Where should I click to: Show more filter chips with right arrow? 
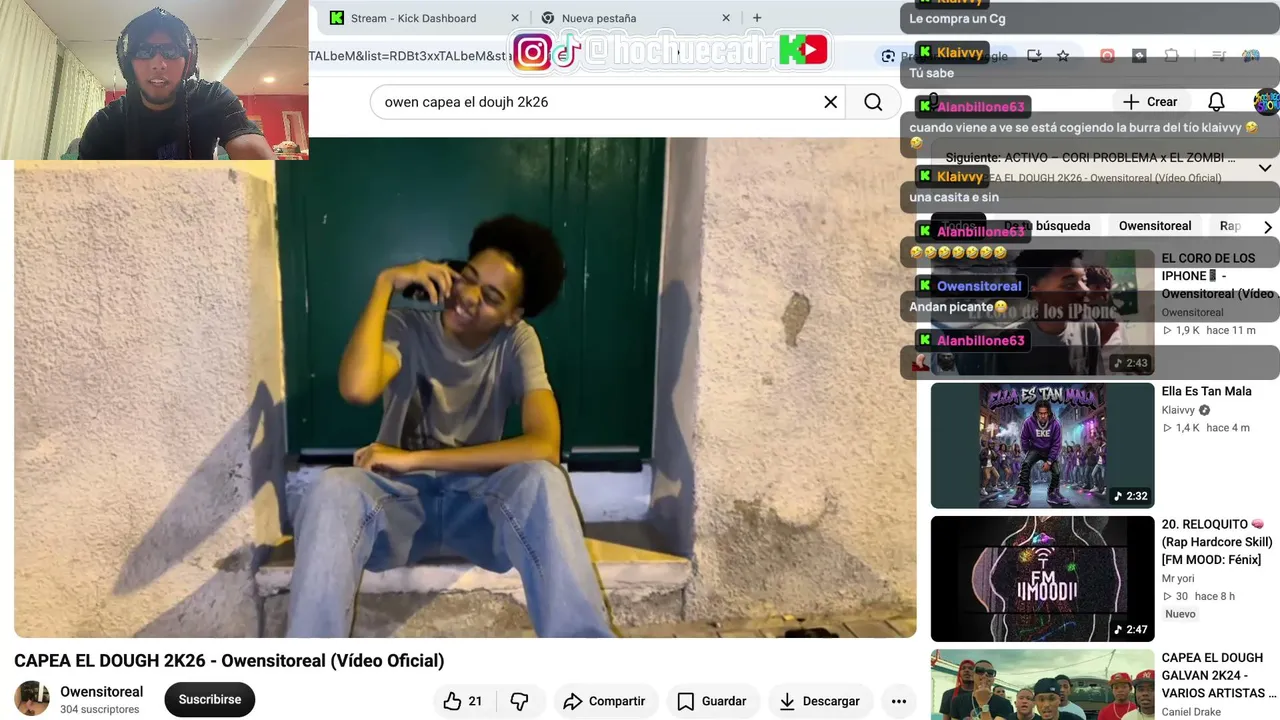coord(1267,227)
